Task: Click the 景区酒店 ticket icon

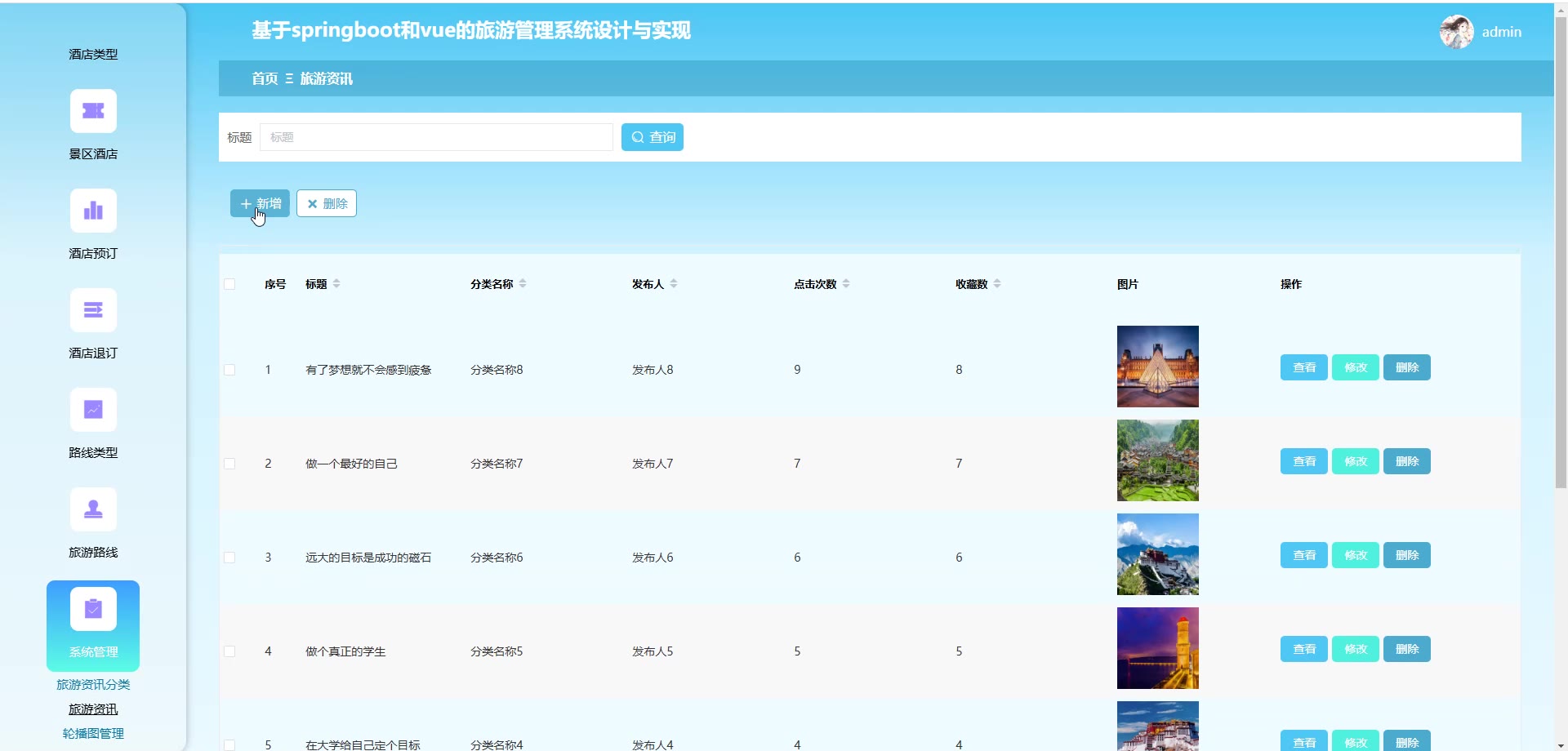Action: pos(93,111)
